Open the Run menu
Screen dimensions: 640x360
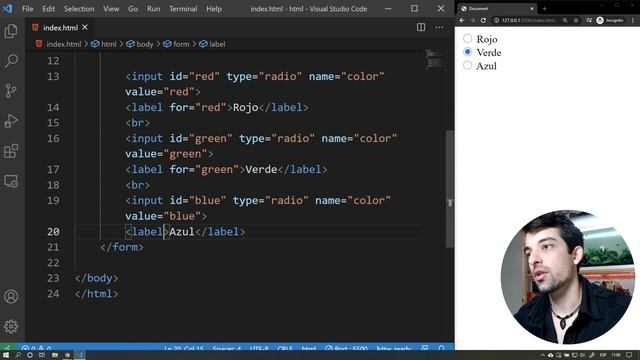(153, 9)
